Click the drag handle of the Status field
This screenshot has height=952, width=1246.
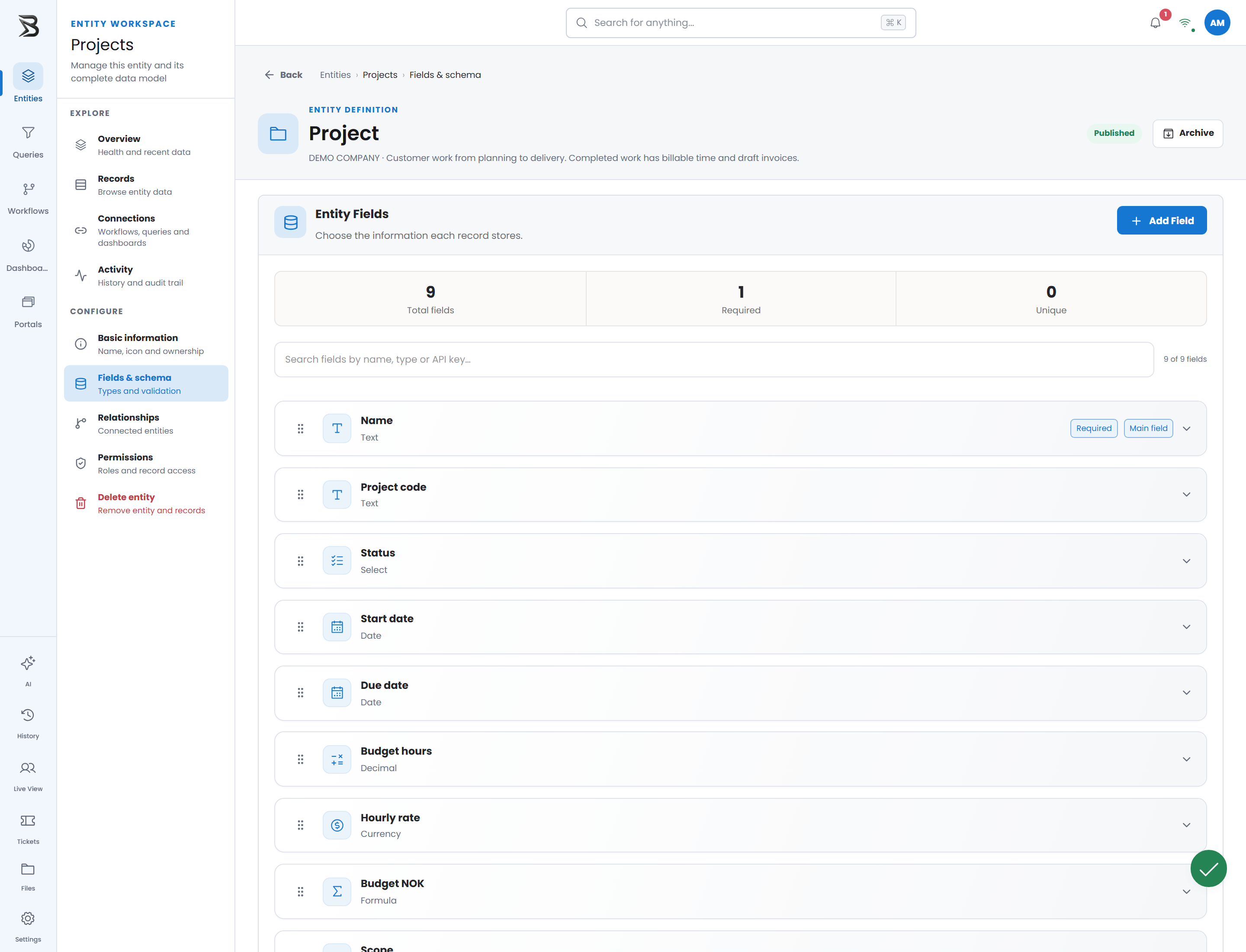pos(300,561)
